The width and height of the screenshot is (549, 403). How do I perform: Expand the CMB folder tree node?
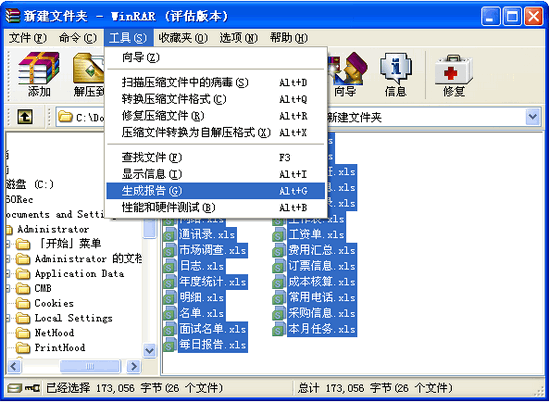coord(8,289)
